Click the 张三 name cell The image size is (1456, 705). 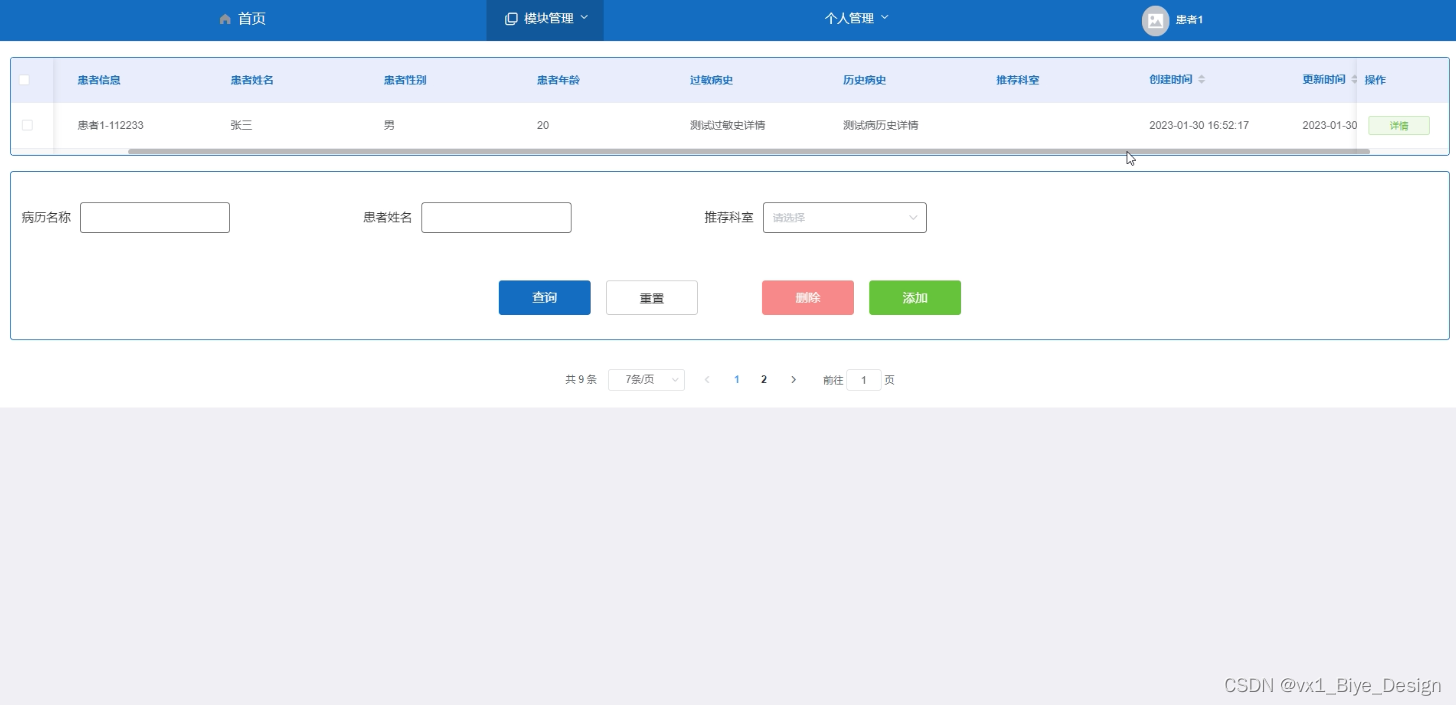[241, 126]
